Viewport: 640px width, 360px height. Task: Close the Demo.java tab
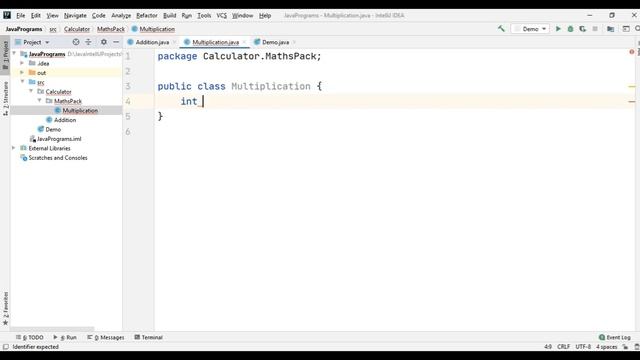point(294,42)
